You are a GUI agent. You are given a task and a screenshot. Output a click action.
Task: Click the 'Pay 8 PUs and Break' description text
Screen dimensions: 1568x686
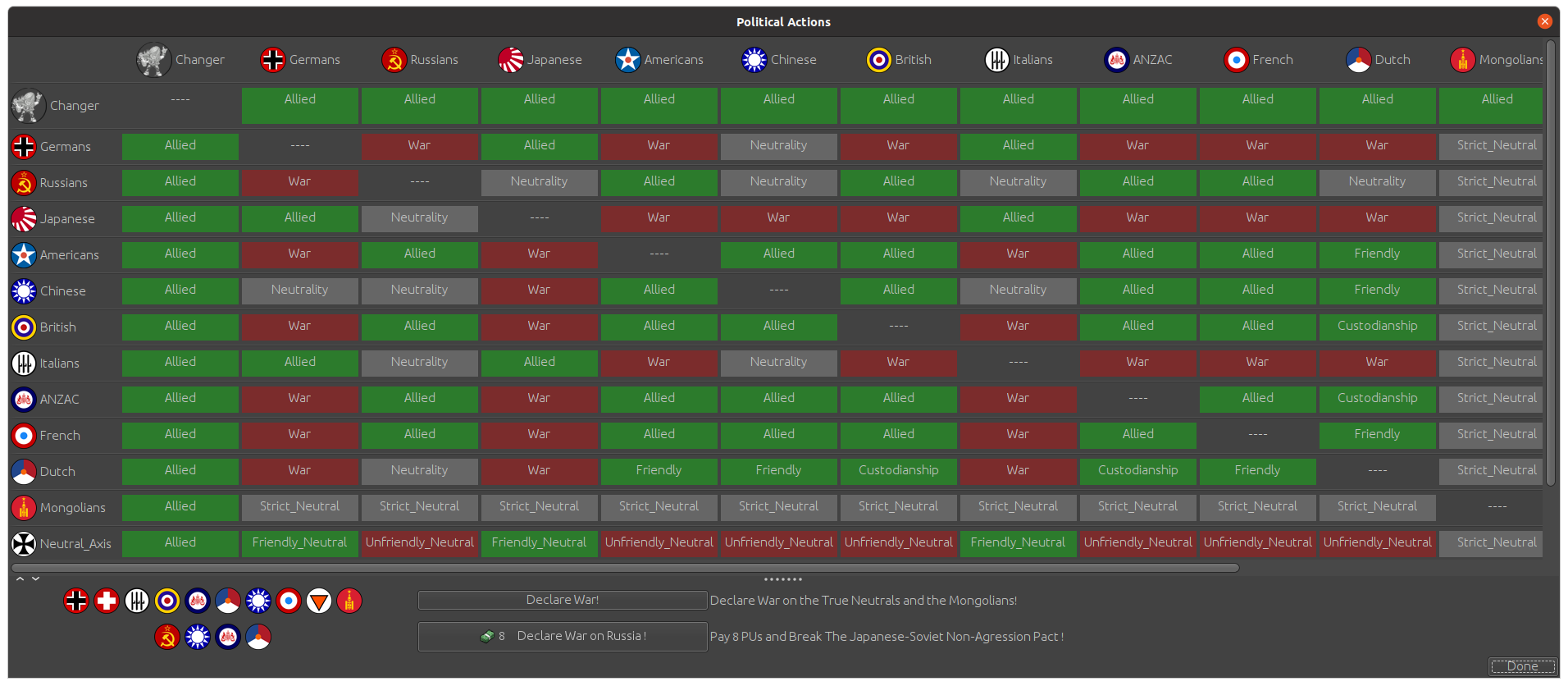click(x=887, y=637)
